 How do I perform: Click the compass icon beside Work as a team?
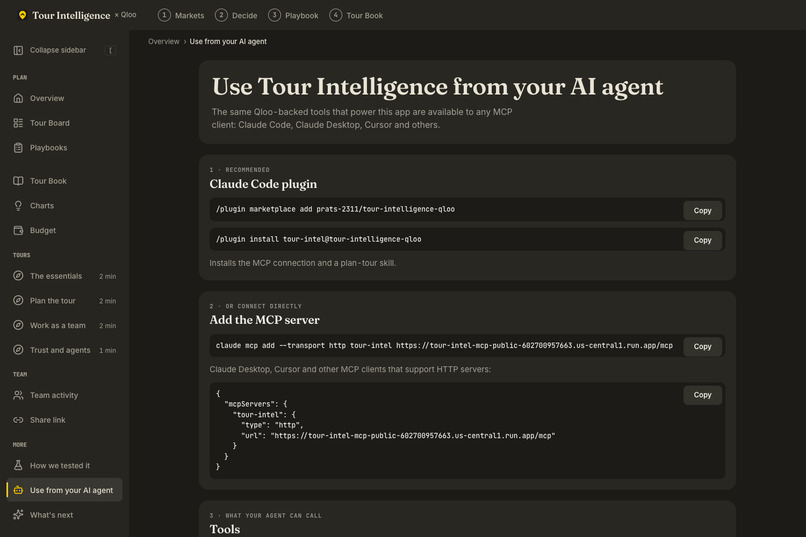[x=18, y=325]
